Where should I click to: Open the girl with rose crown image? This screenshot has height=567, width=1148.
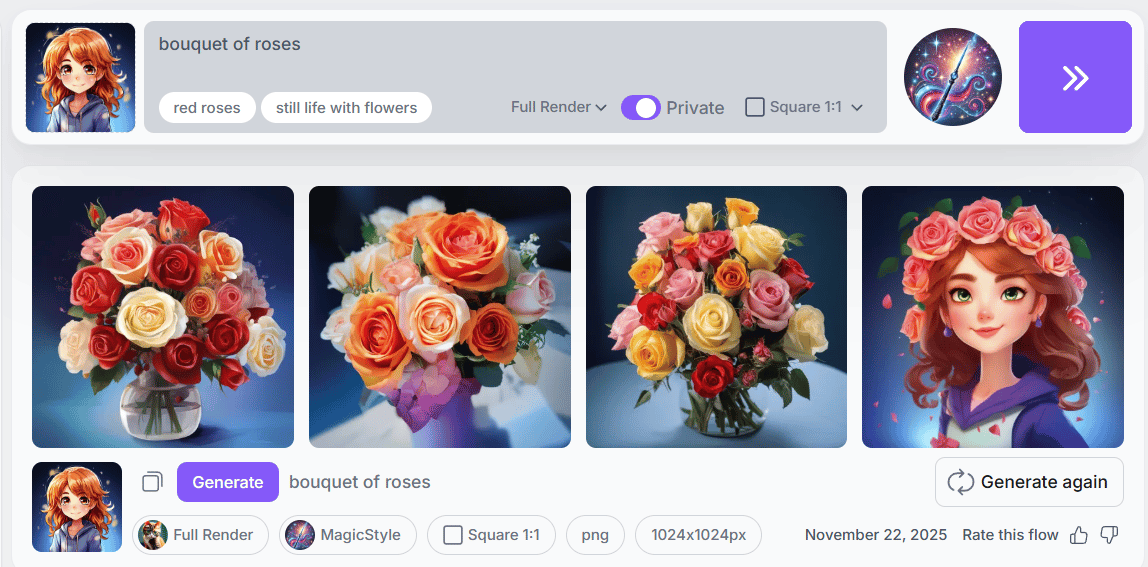pos(992,317)
